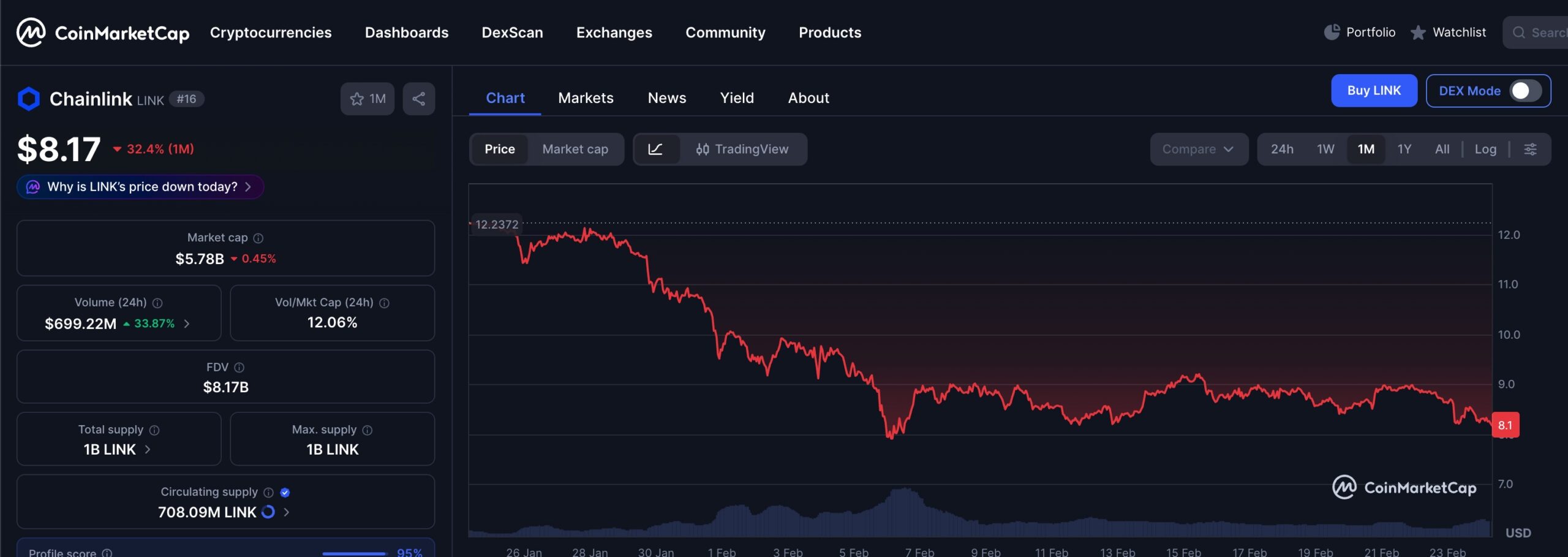Switch to the Markets tab

[x=586, y=98]
